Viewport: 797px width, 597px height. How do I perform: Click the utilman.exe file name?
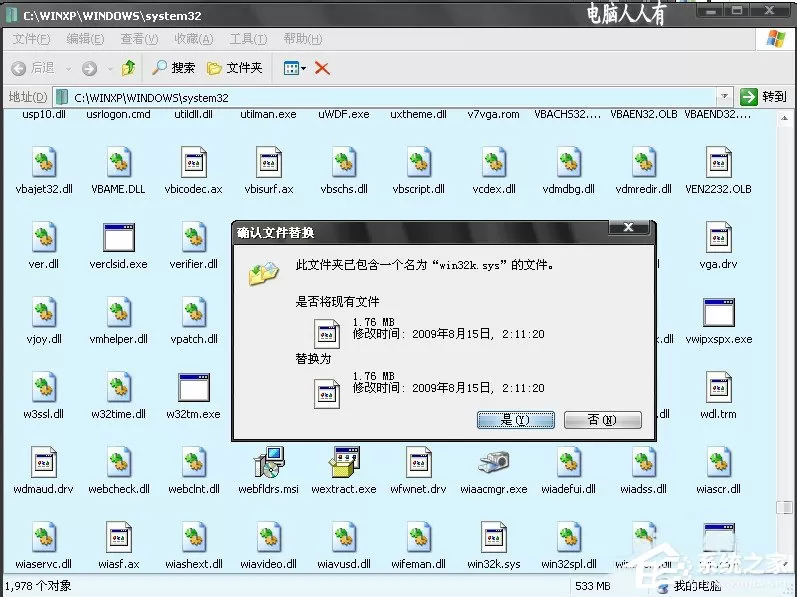click(268, 114)
